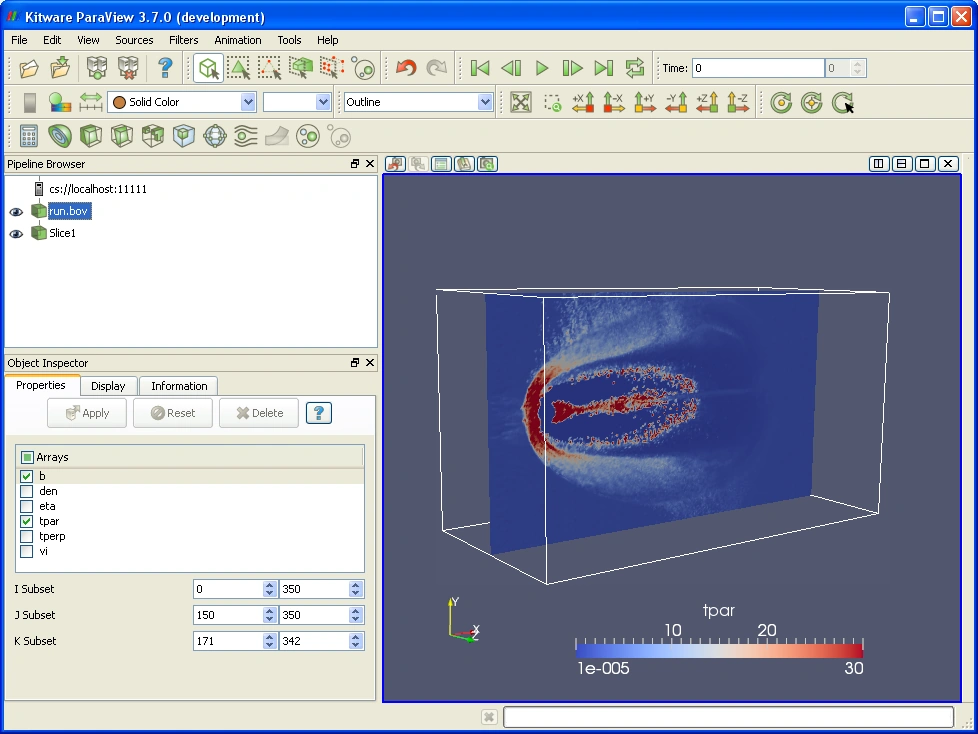
Task: Open the Edit Color Map tool
Action: (x=60, y=102)
